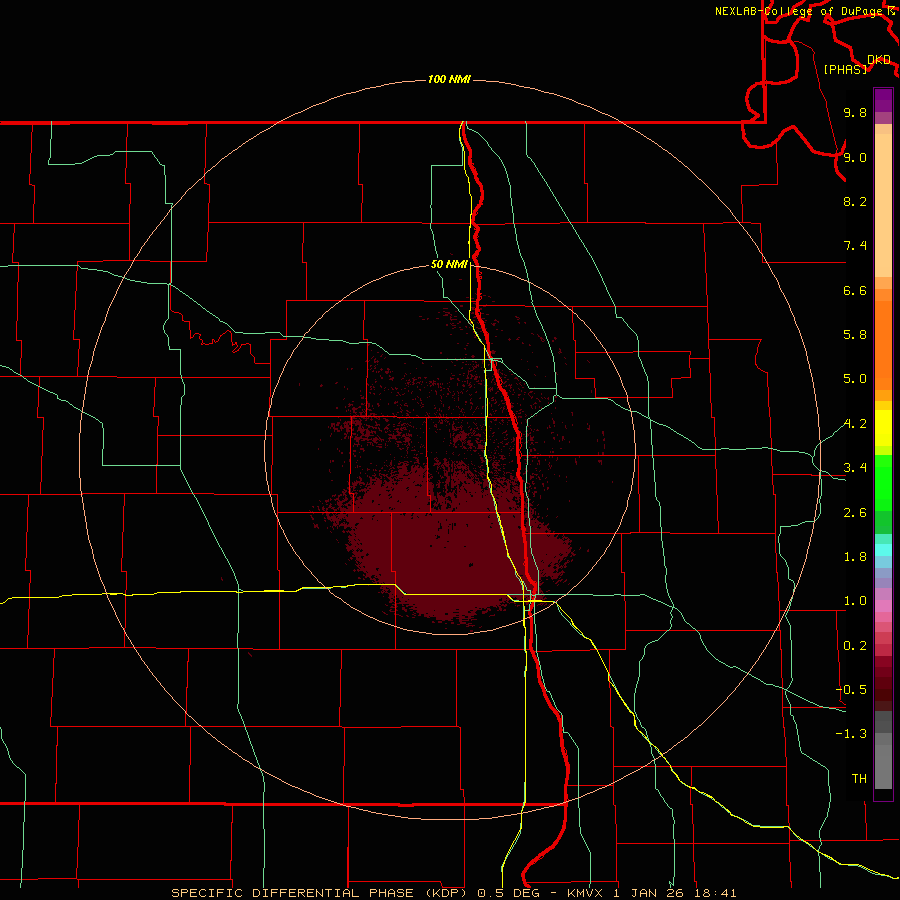Click the 6.6 scale label
The image size is (900, 900).
click(x=855, y=290)
